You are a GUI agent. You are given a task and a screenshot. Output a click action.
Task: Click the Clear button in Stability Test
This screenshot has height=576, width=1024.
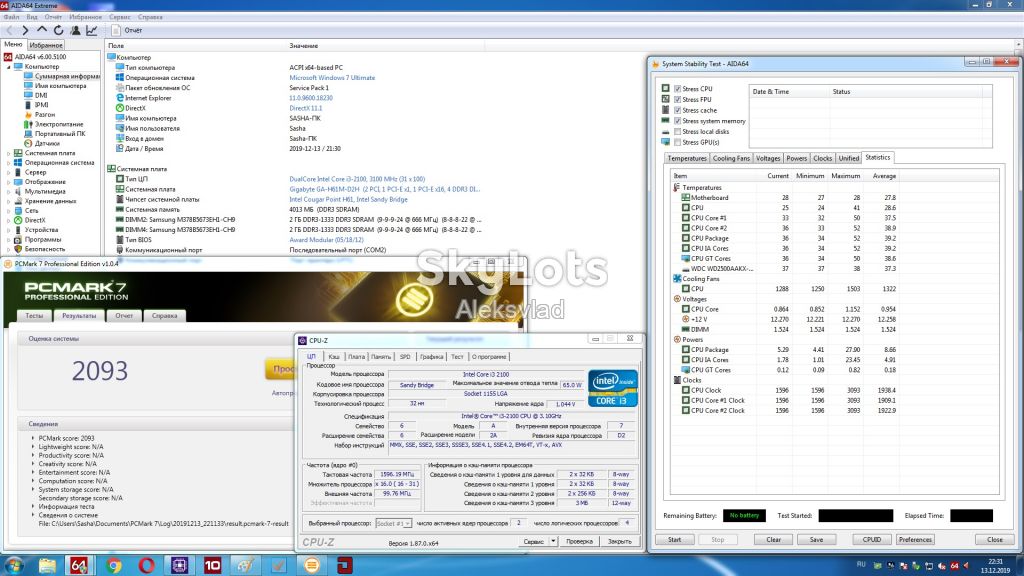pos(773,539)
